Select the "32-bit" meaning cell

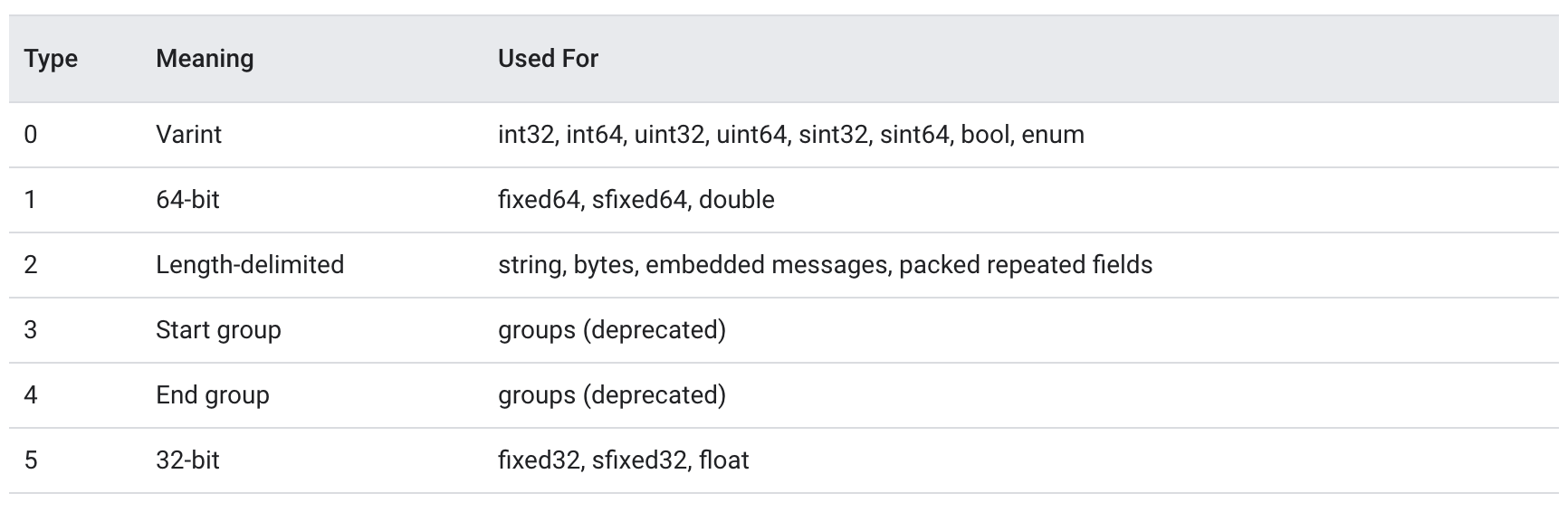click(x=187, y=460)
